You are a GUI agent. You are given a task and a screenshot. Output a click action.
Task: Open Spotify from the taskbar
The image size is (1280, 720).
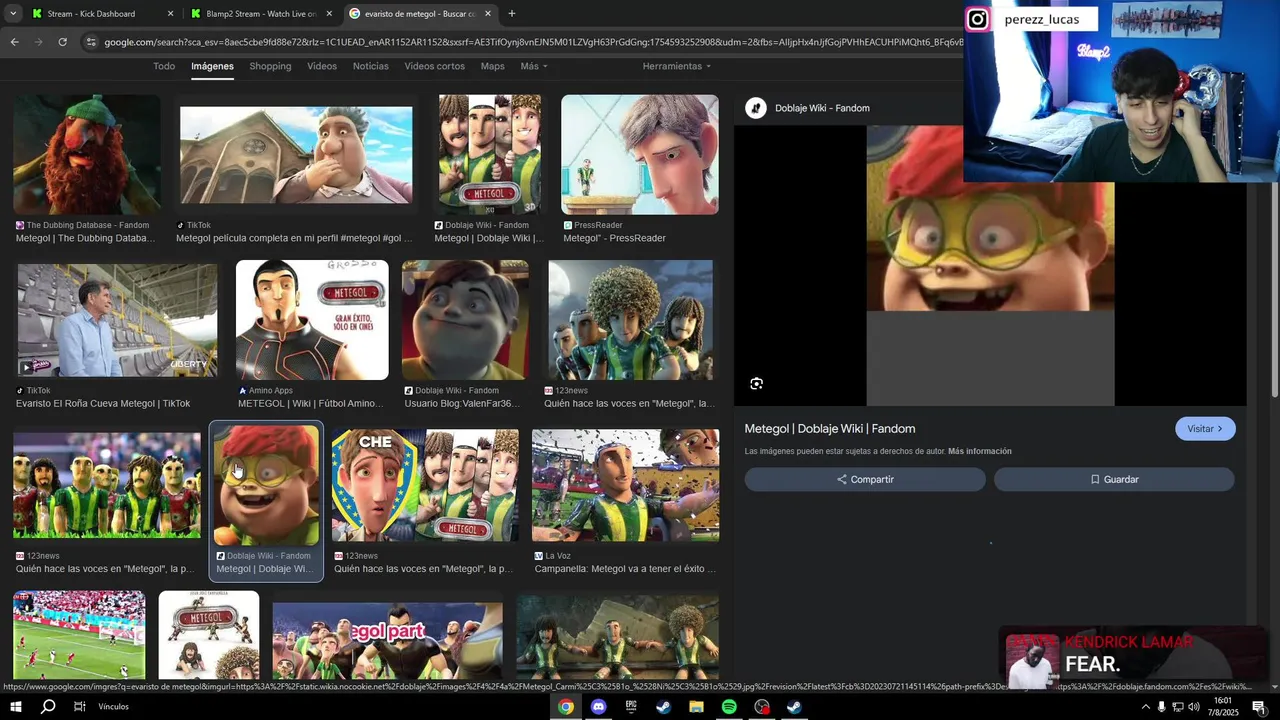click(729, 706)
